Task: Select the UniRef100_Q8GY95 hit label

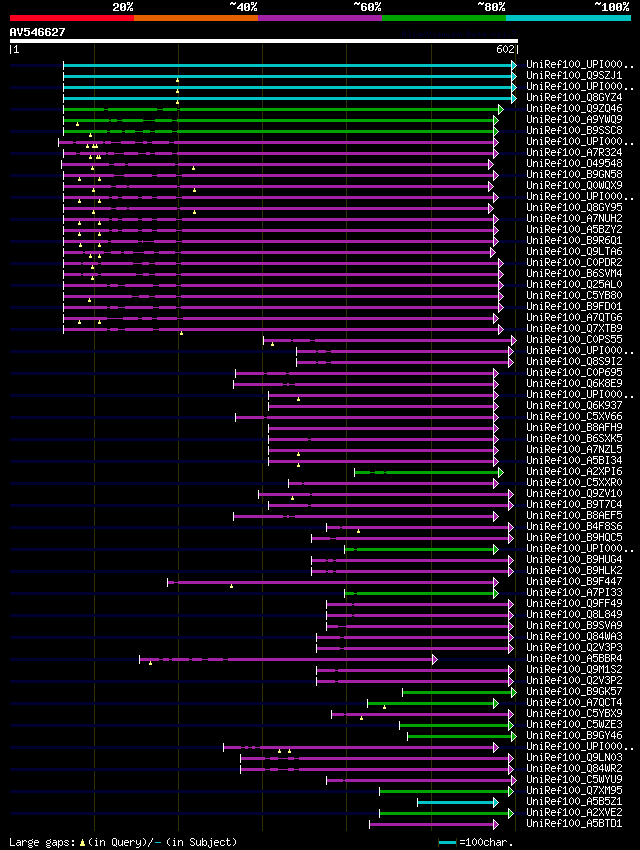Action: [x=574, y=208]
